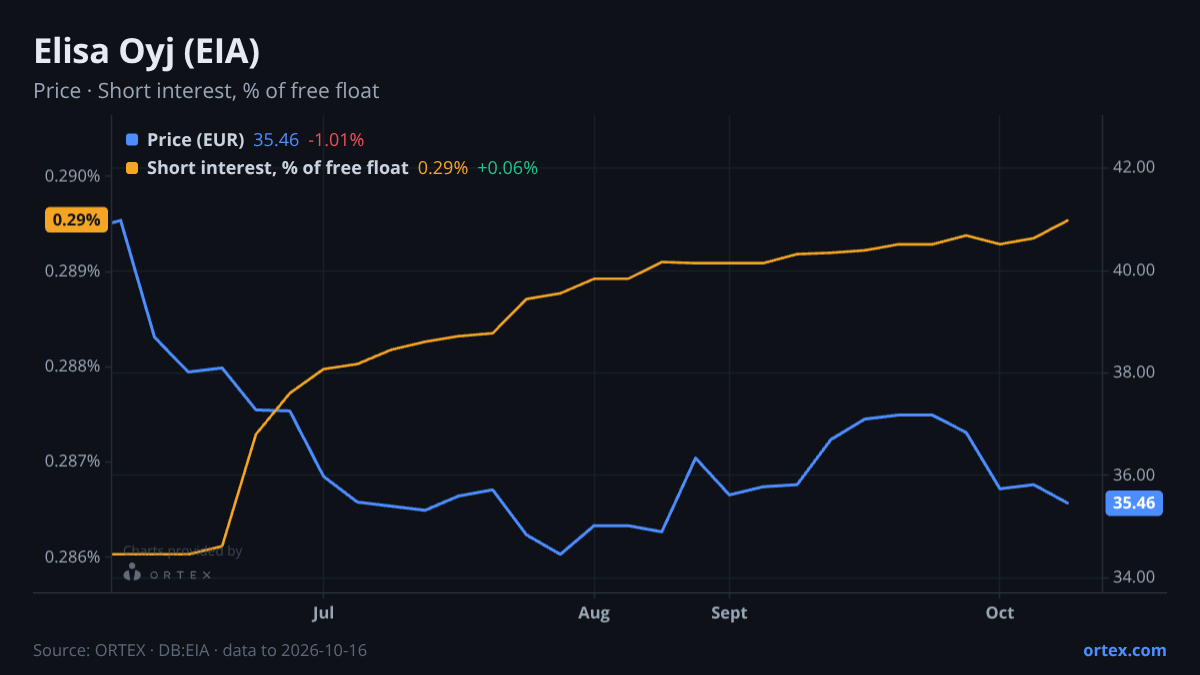The image size is (1200, 675).
Task: Click the Elisa Oyj (EIA) chart title
Action: (x=147, y=52)
